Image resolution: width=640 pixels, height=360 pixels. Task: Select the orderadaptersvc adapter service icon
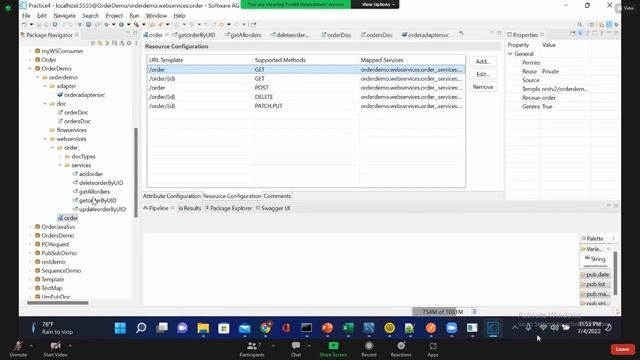coord(60,95)
